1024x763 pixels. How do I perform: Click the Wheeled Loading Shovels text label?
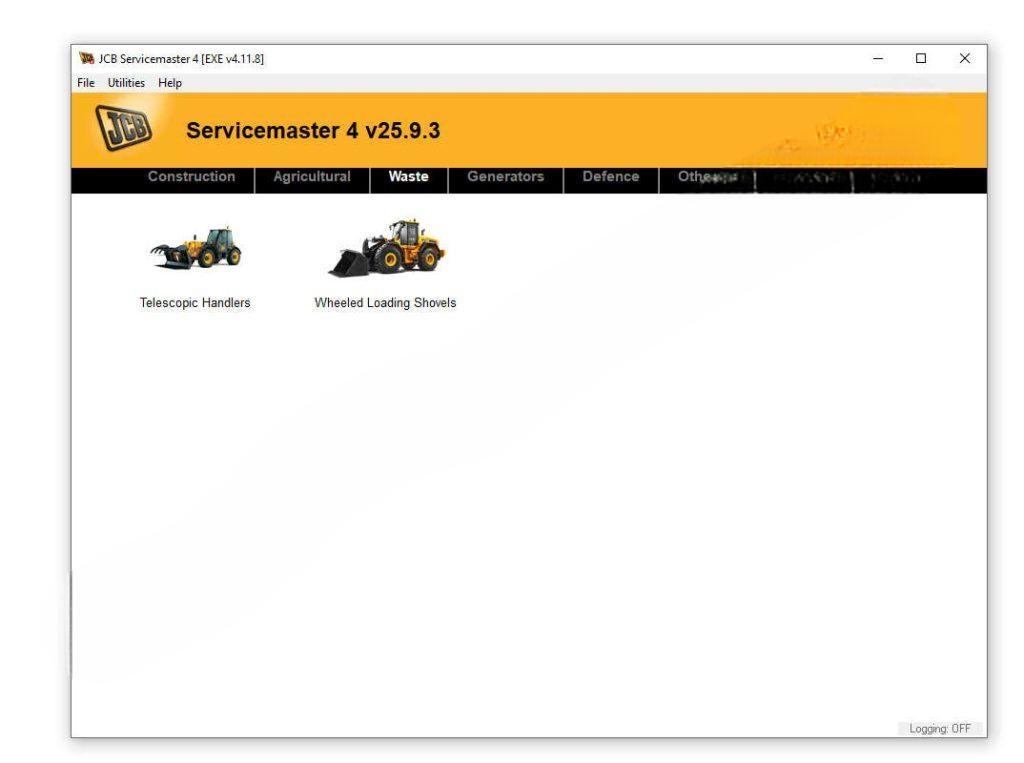coord(385,303)
